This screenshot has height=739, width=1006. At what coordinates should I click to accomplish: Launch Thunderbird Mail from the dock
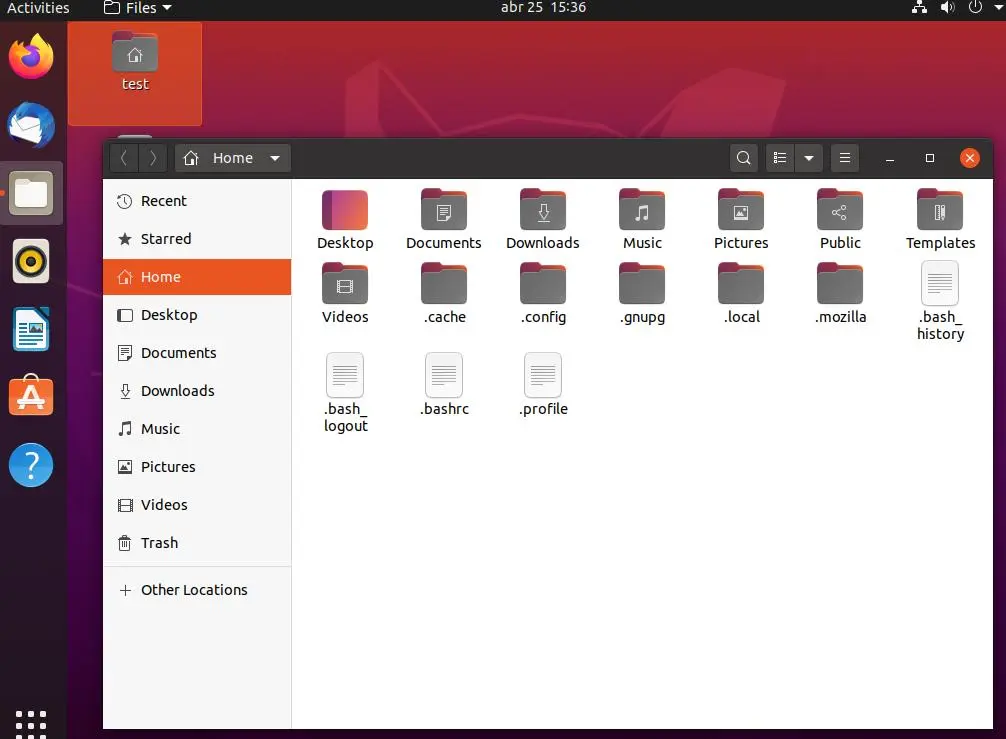(x=31, y=124)
